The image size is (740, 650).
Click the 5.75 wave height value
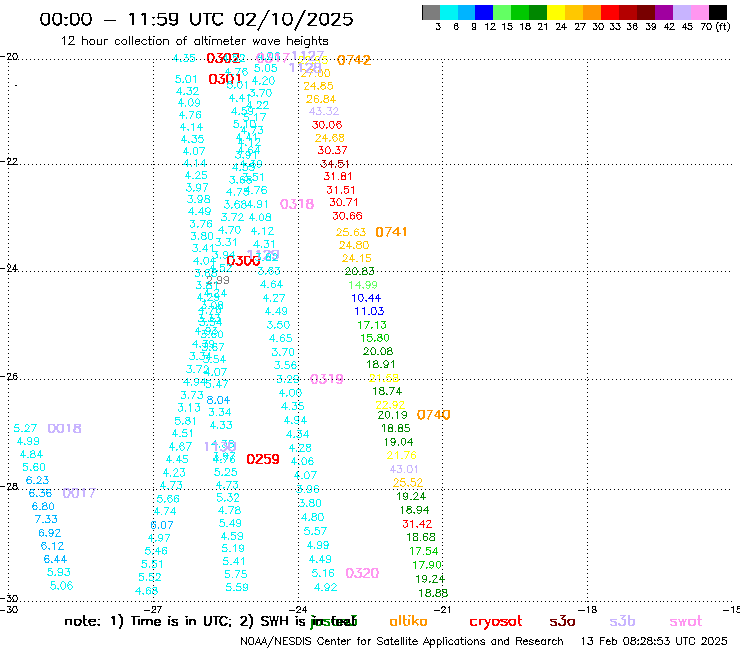[x=235, y=574]
